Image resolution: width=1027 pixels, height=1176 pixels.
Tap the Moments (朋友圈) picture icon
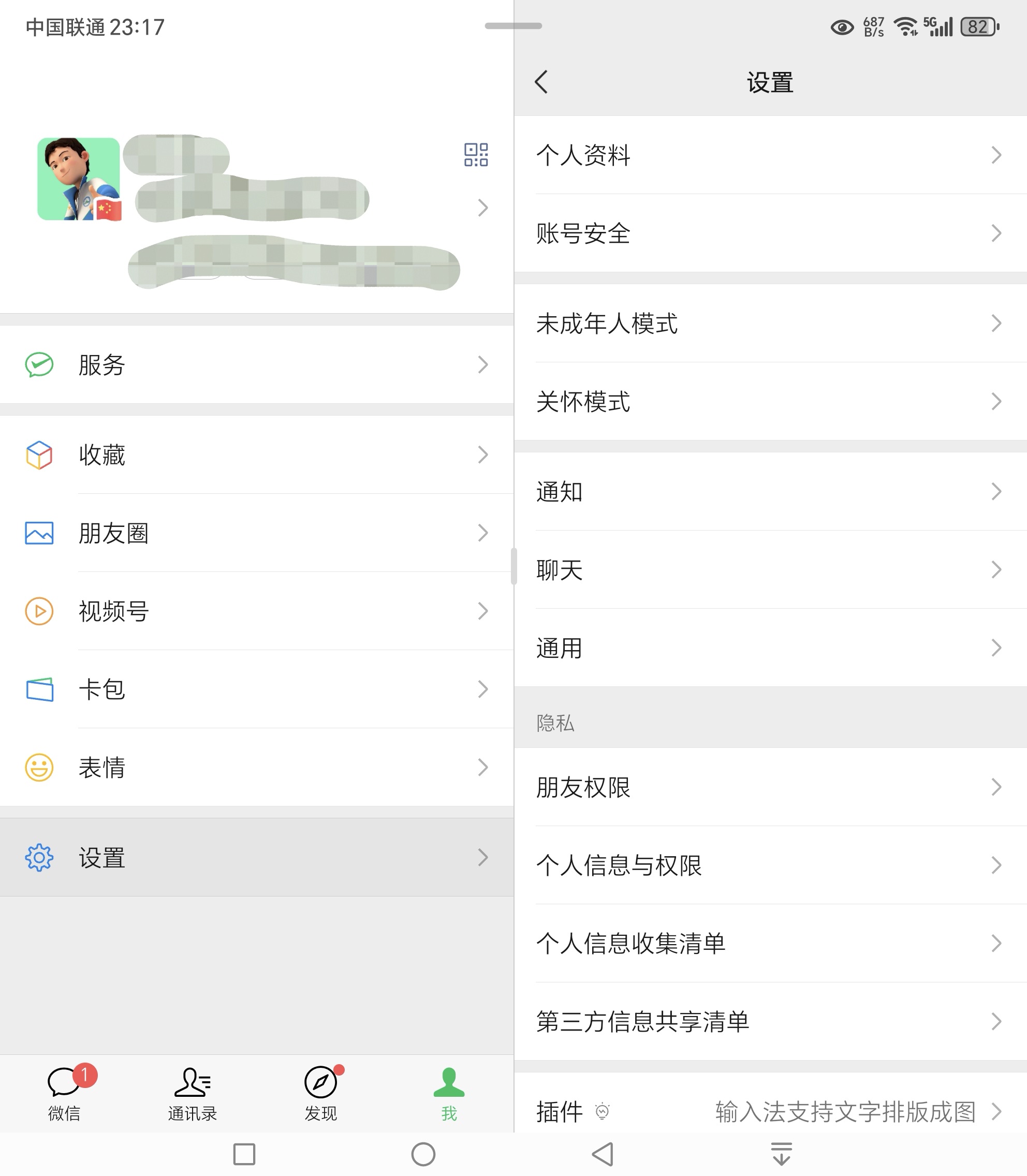pyautogui.click(x=39, y=533)
